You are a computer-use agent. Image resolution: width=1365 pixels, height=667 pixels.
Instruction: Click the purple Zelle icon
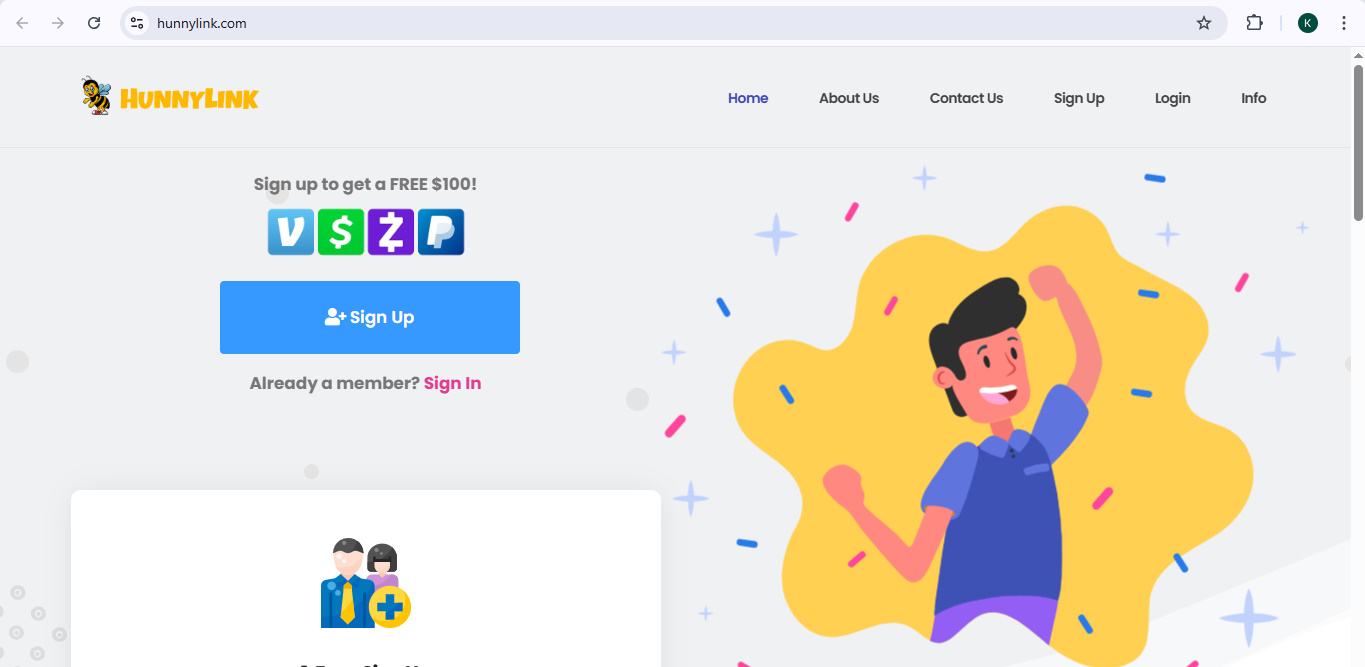tap(391, 232)
